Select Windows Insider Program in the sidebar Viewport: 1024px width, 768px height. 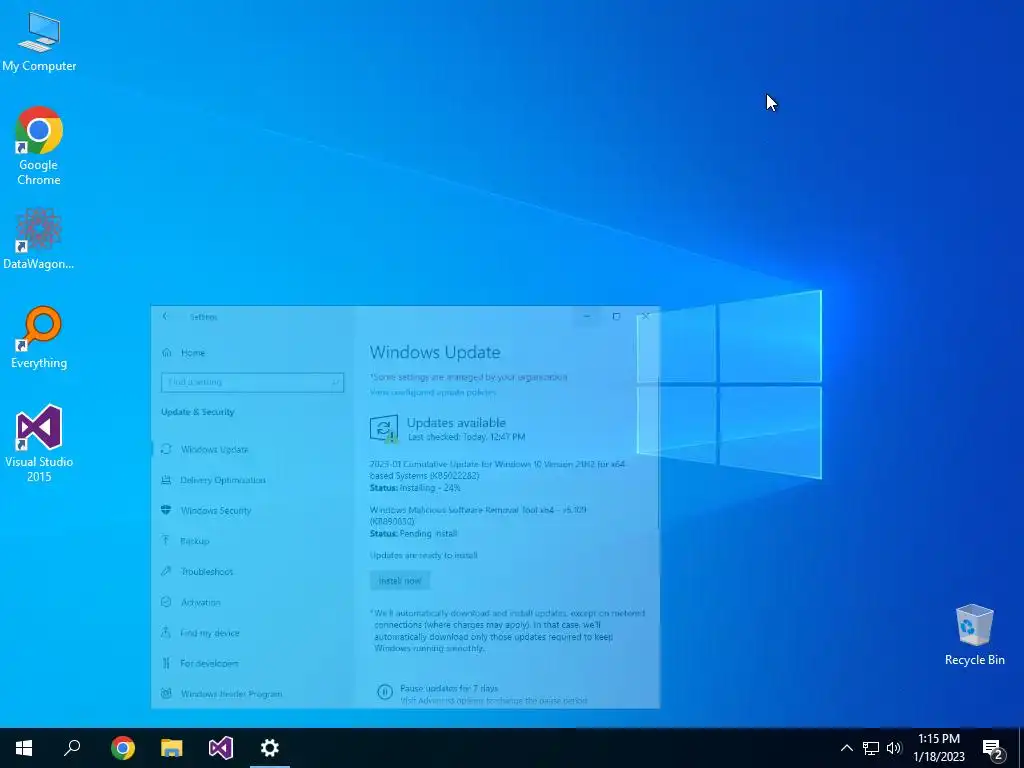coord(253,694)
